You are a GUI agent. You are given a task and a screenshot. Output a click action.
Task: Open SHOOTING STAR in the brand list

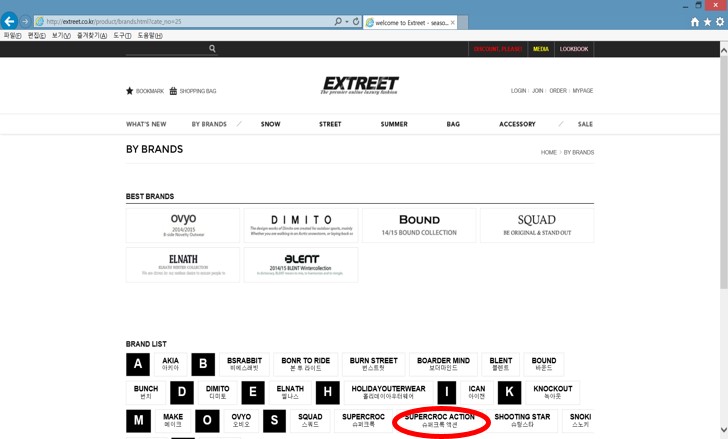[x=522, y=421]
